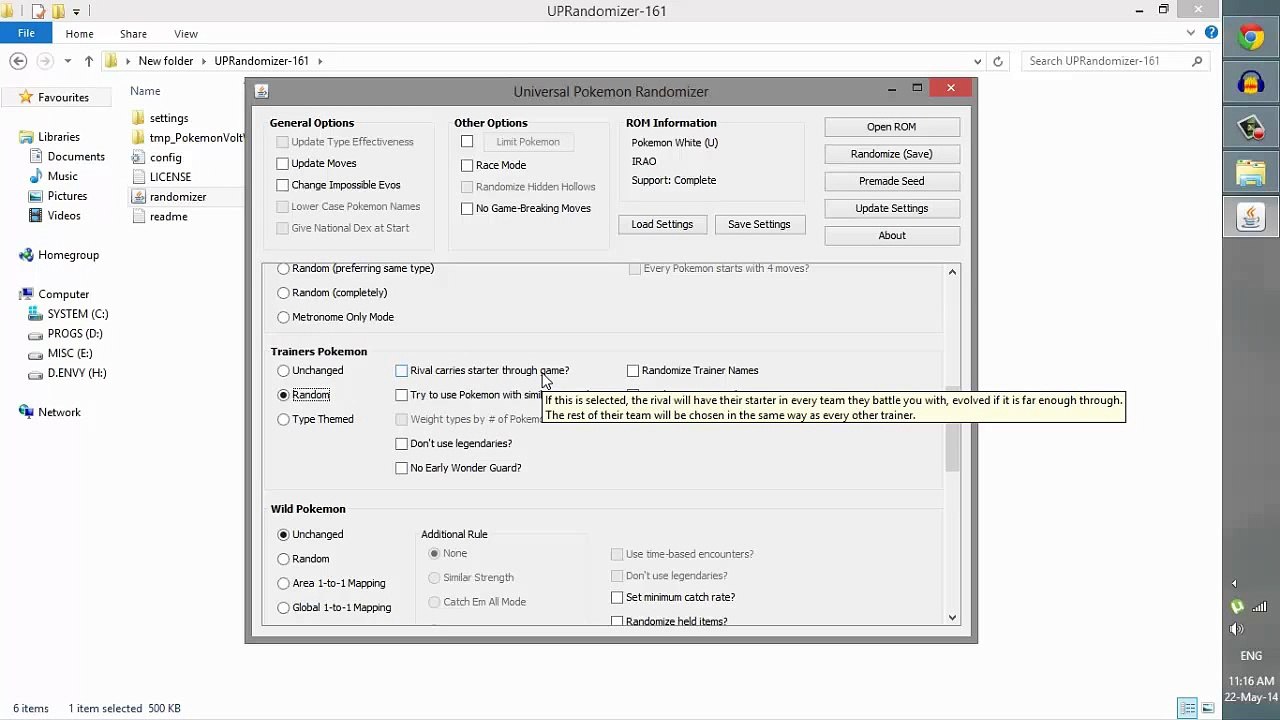
Task: Enable the Update Moves checkbox
Action: pyautogui.click(x=283, y=163)
